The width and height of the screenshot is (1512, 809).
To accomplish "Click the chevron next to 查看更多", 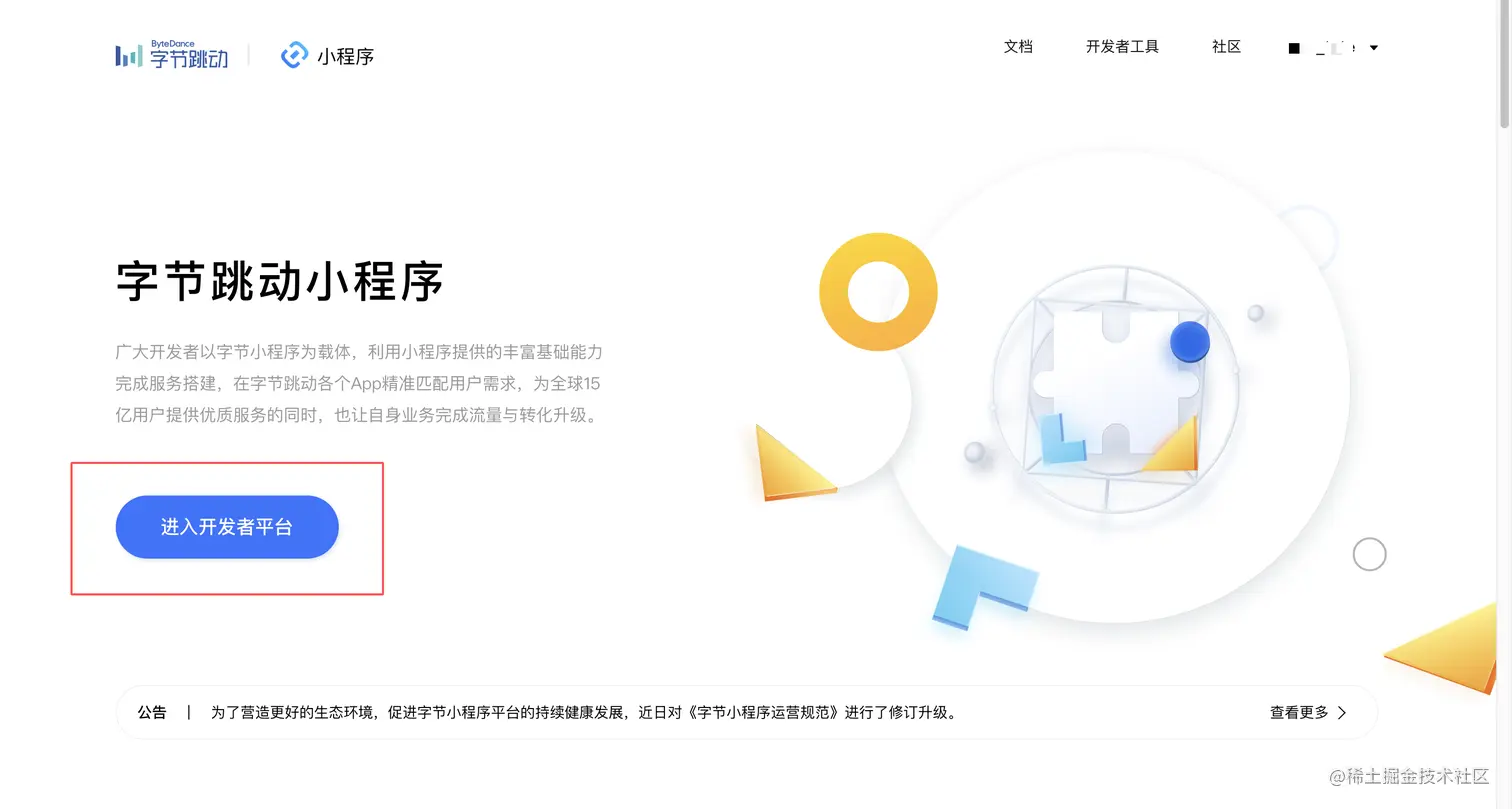I will tap(1342, 713).
